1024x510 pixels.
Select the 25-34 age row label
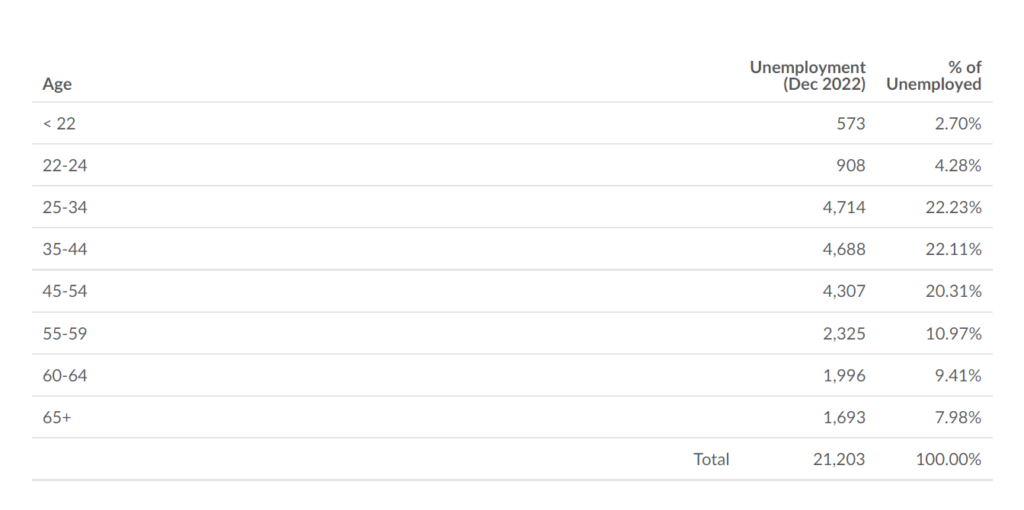click(65, 207)
